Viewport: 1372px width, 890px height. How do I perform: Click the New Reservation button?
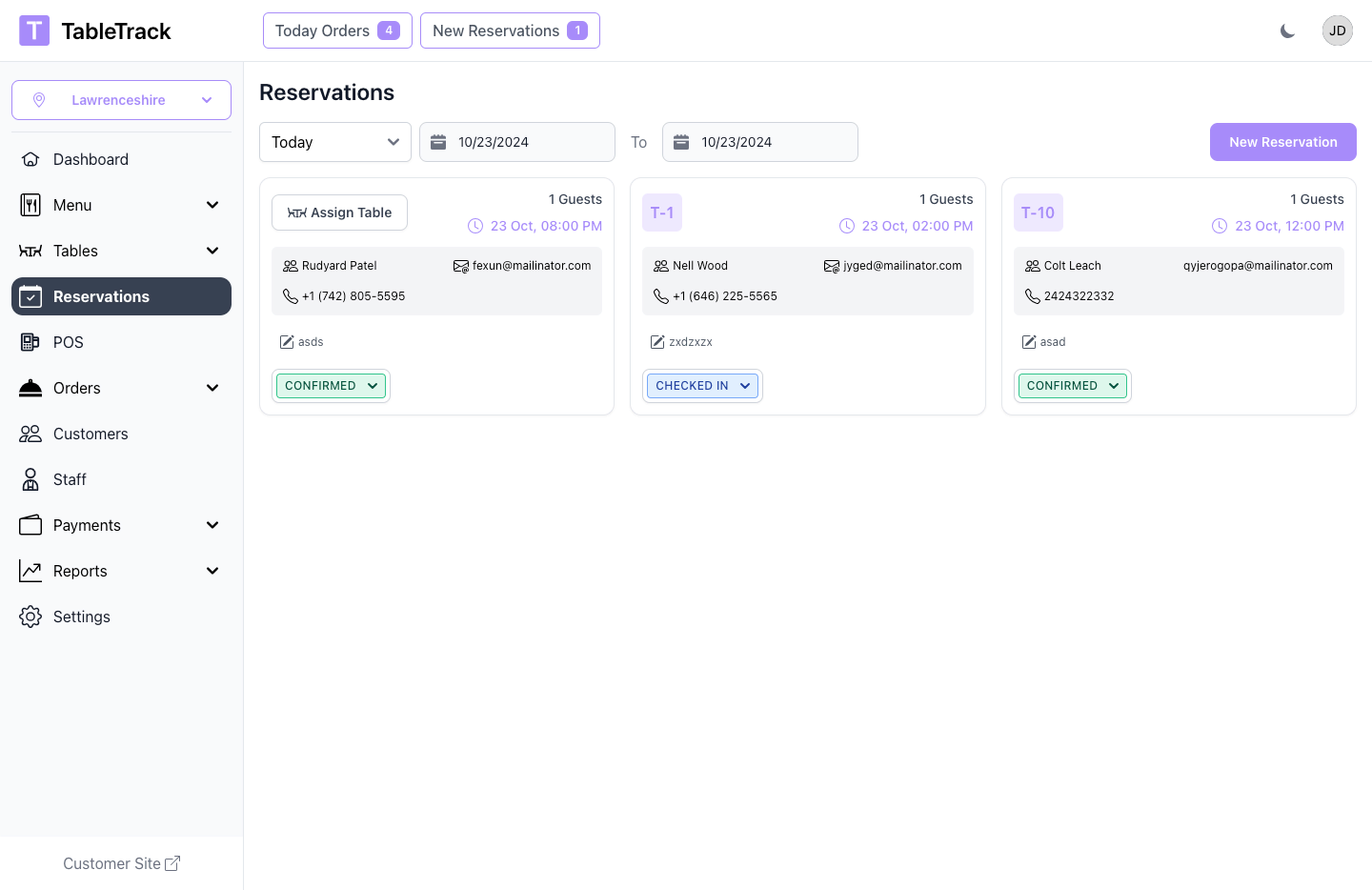1282,142
